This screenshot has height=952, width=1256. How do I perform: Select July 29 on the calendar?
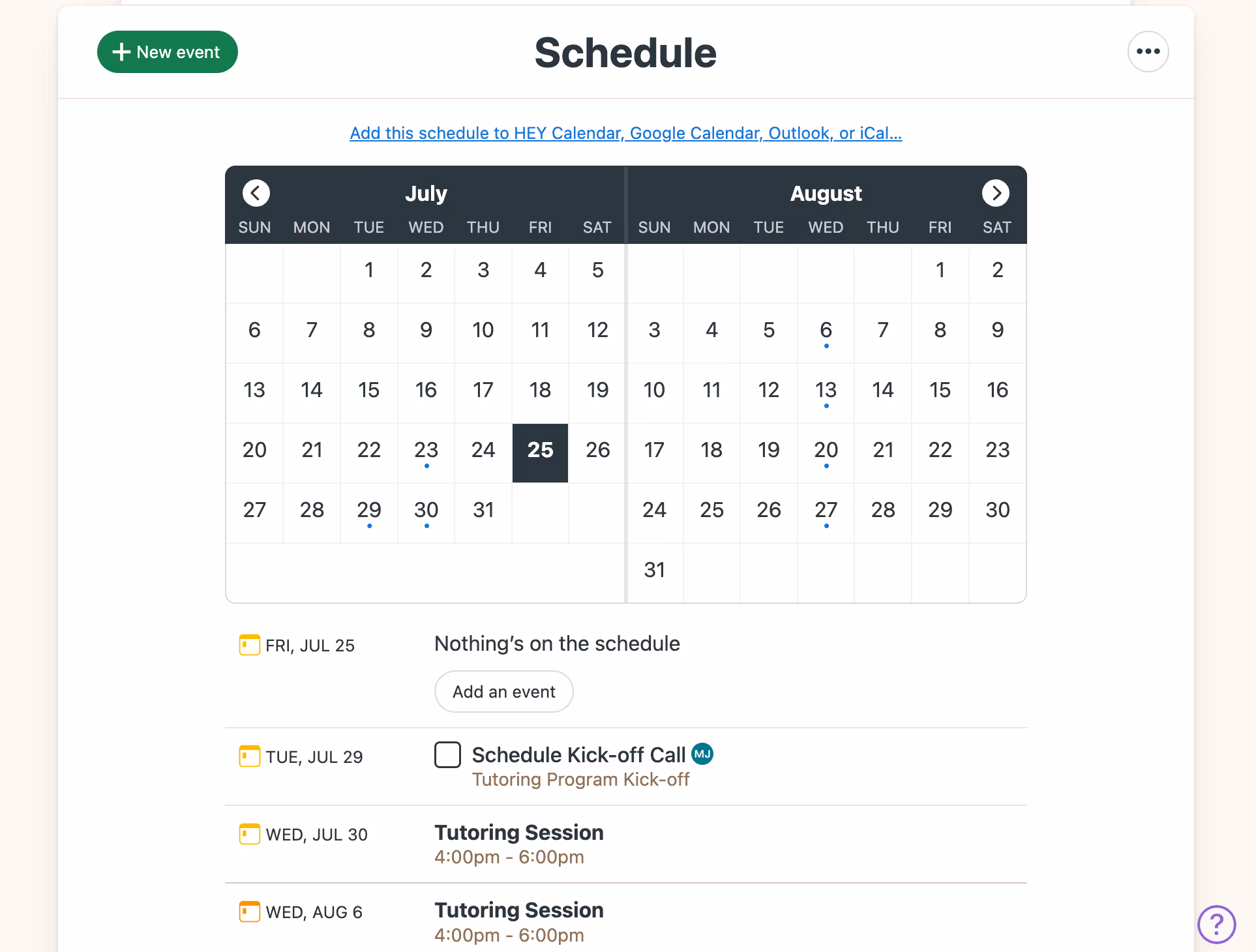click(369, 511)
